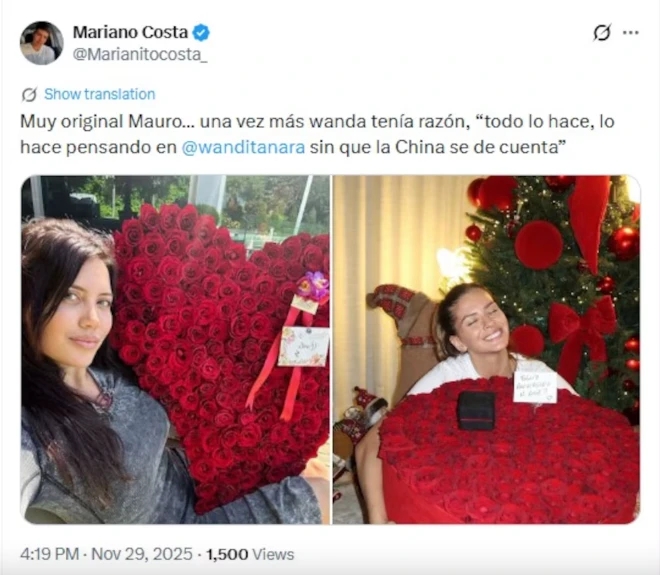Click the 4:19 PM timestamp

[x=49, y=554]
